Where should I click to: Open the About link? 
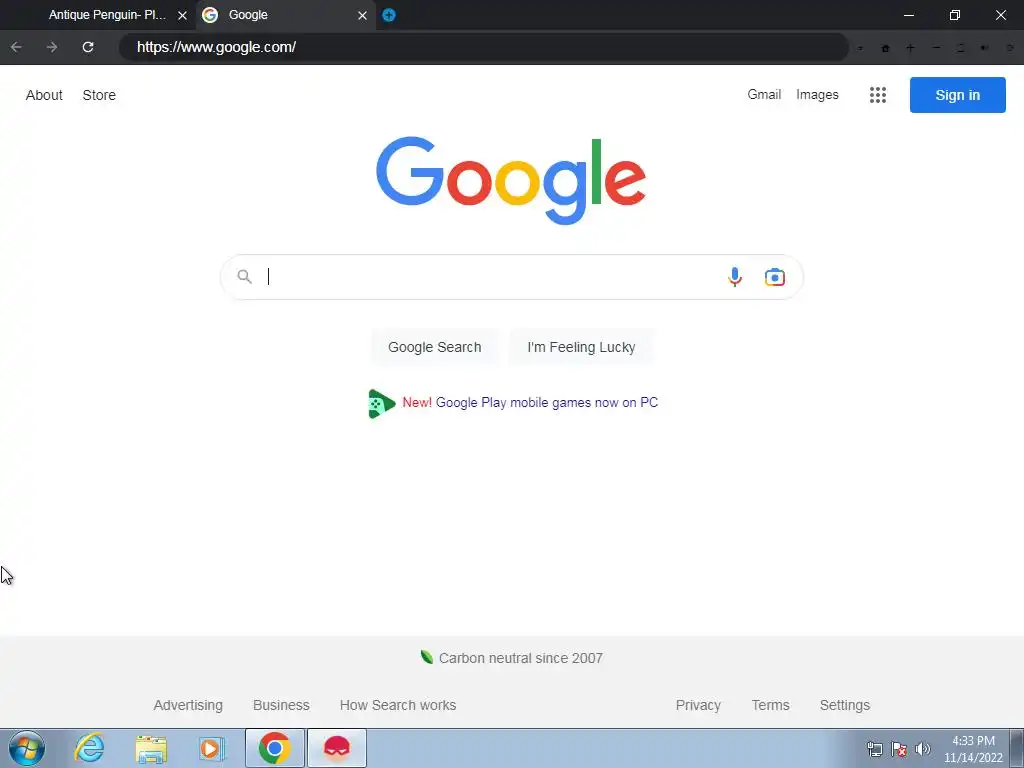44,95
